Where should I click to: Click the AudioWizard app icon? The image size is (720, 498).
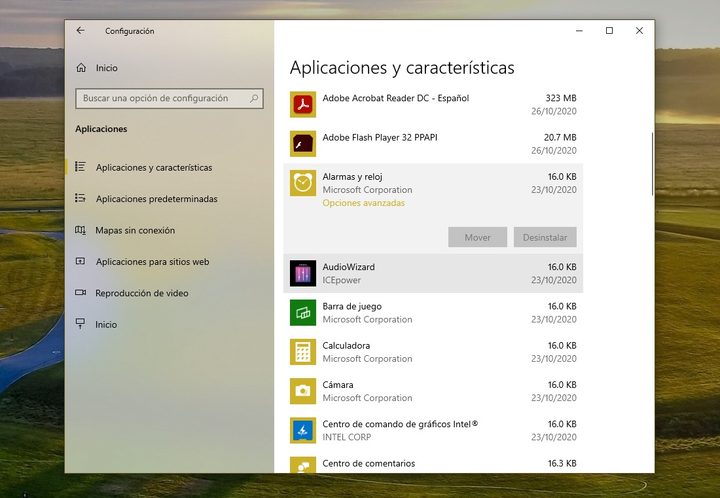(303, 273)
